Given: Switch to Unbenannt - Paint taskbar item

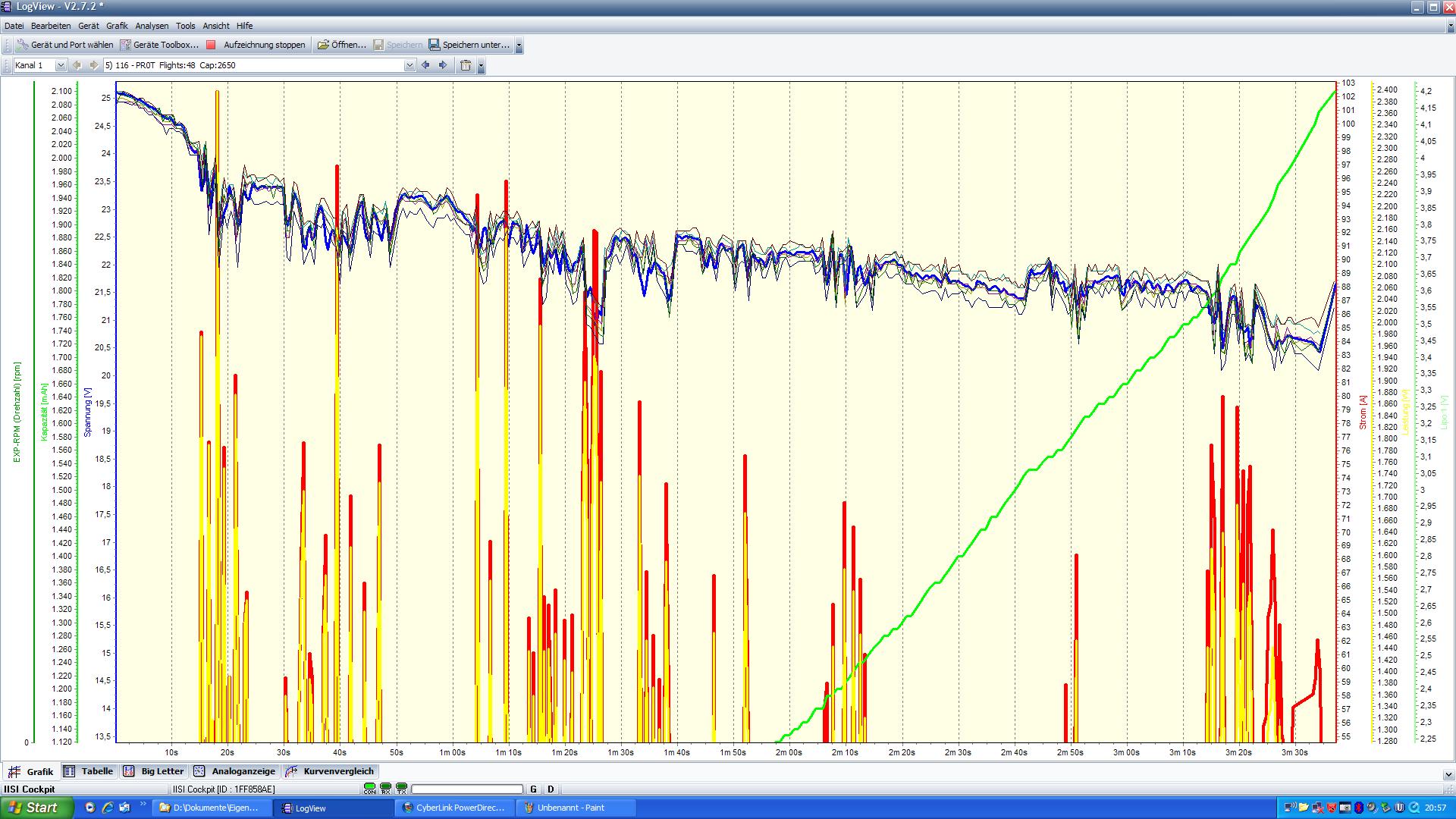Looking at the screenshot, I should coord(576,808).
